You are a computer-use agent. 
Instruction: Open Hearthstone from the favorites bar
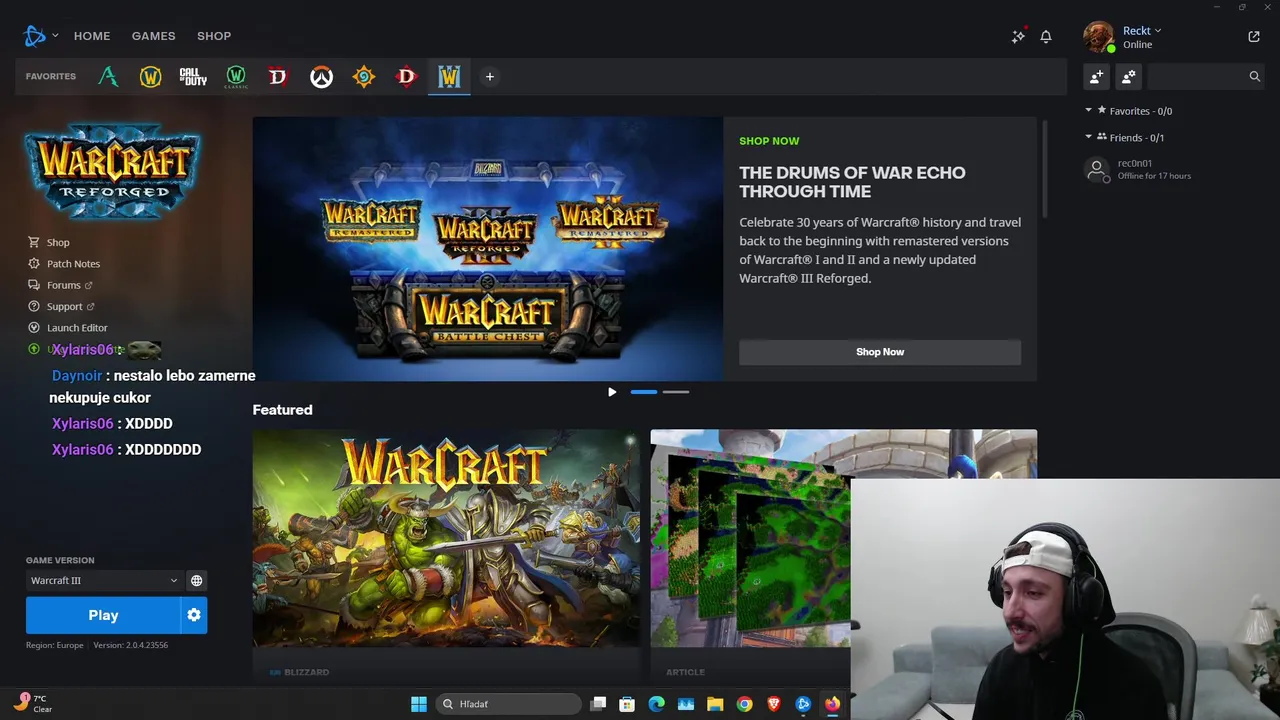click(364, 76)
